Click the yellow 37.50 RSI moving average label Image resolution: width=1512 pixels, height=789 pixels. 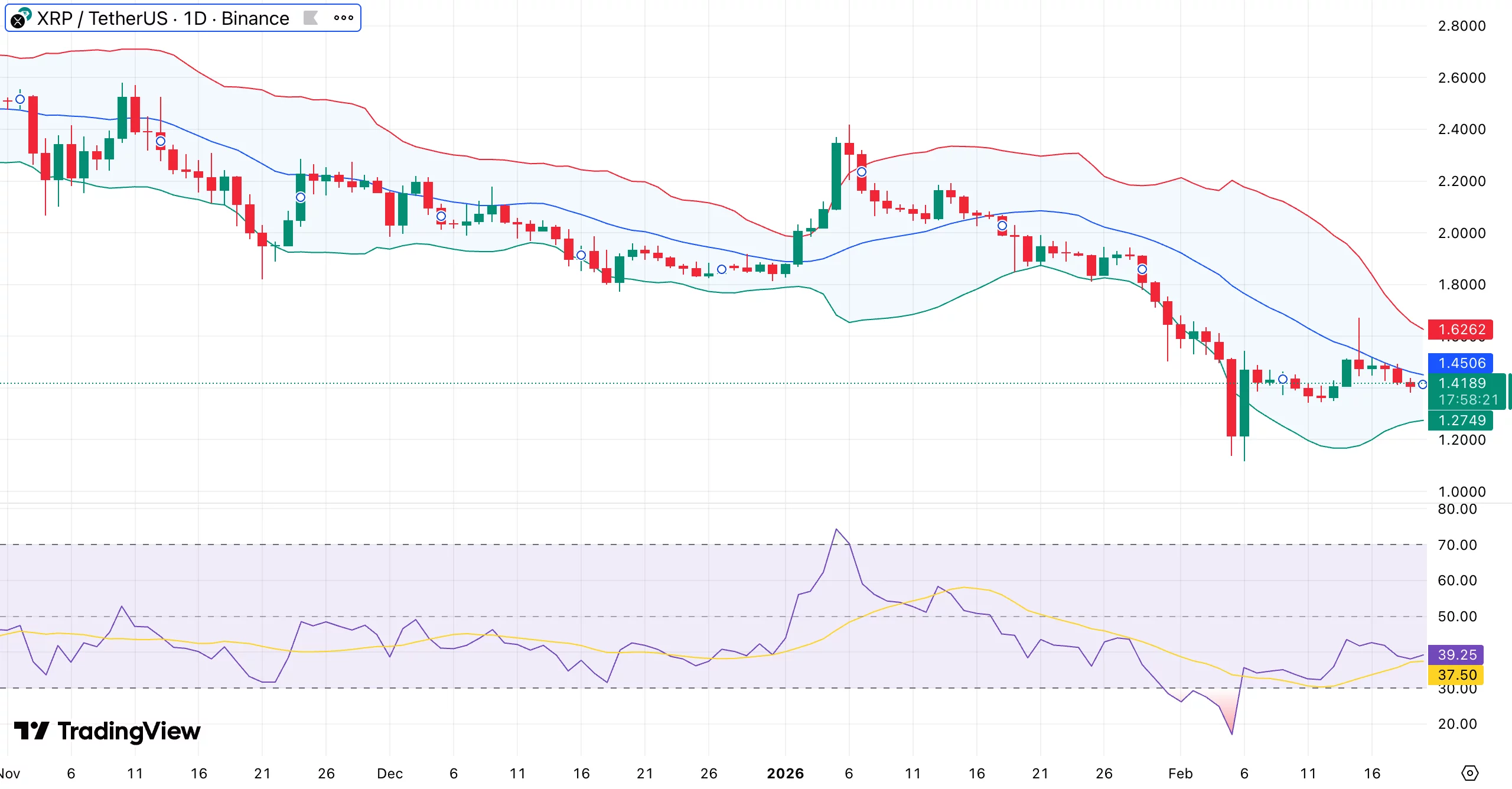coord(1456,676)
